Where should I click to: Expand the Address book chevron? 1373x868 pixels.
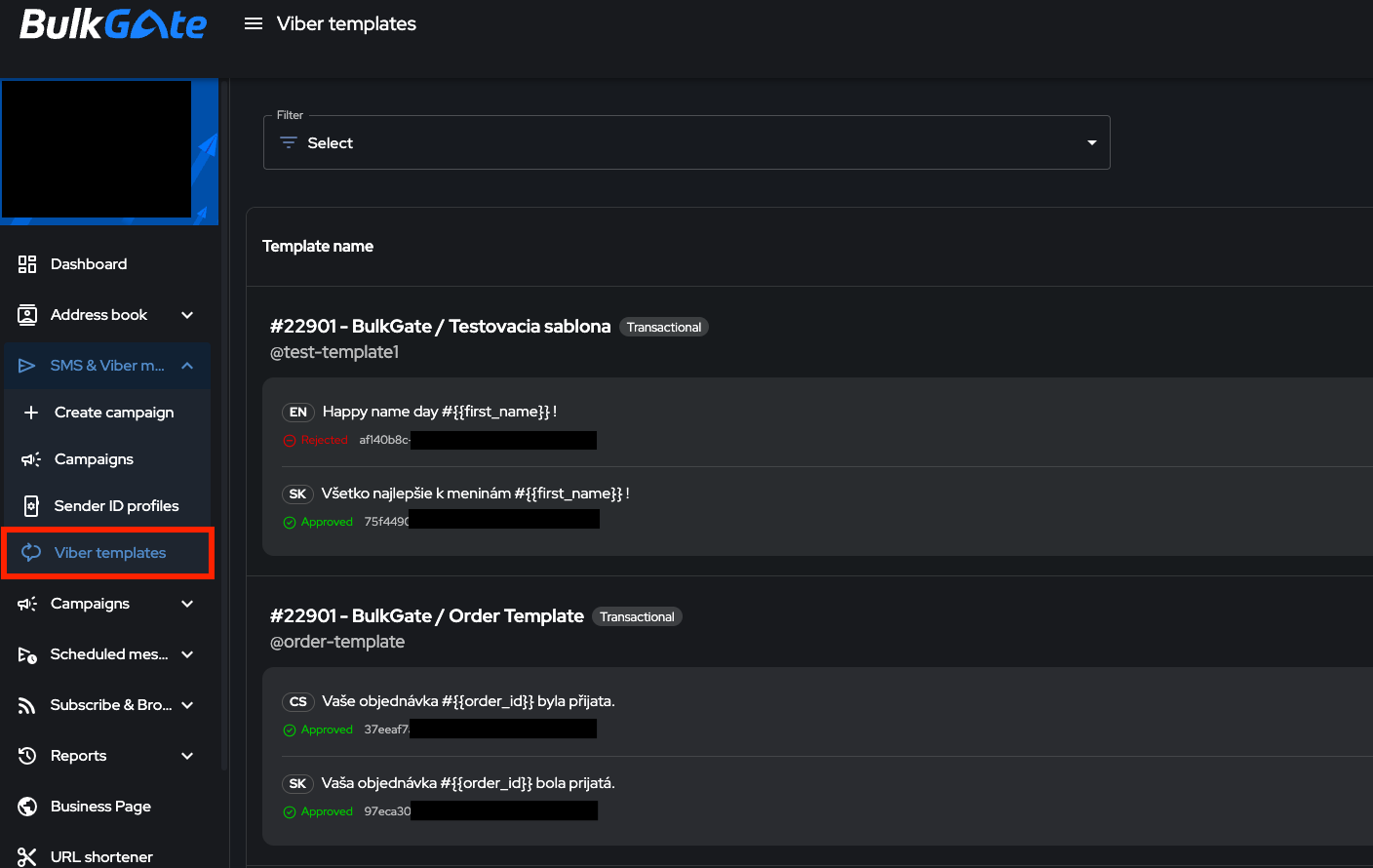point(187,315)
